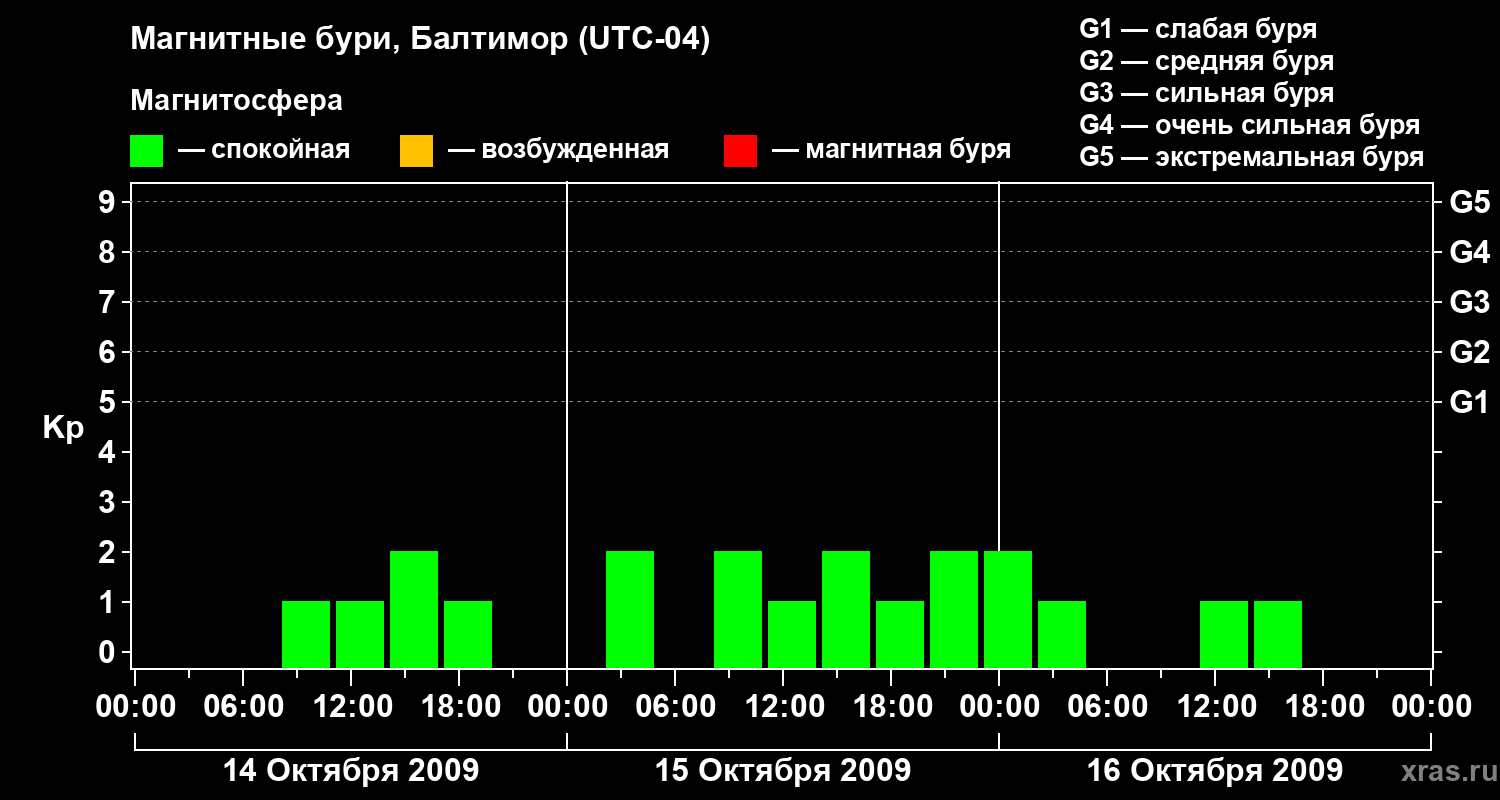Click the first green bar on 14 October
This screenshot has width=1500, height=800.
pos(306,634)
